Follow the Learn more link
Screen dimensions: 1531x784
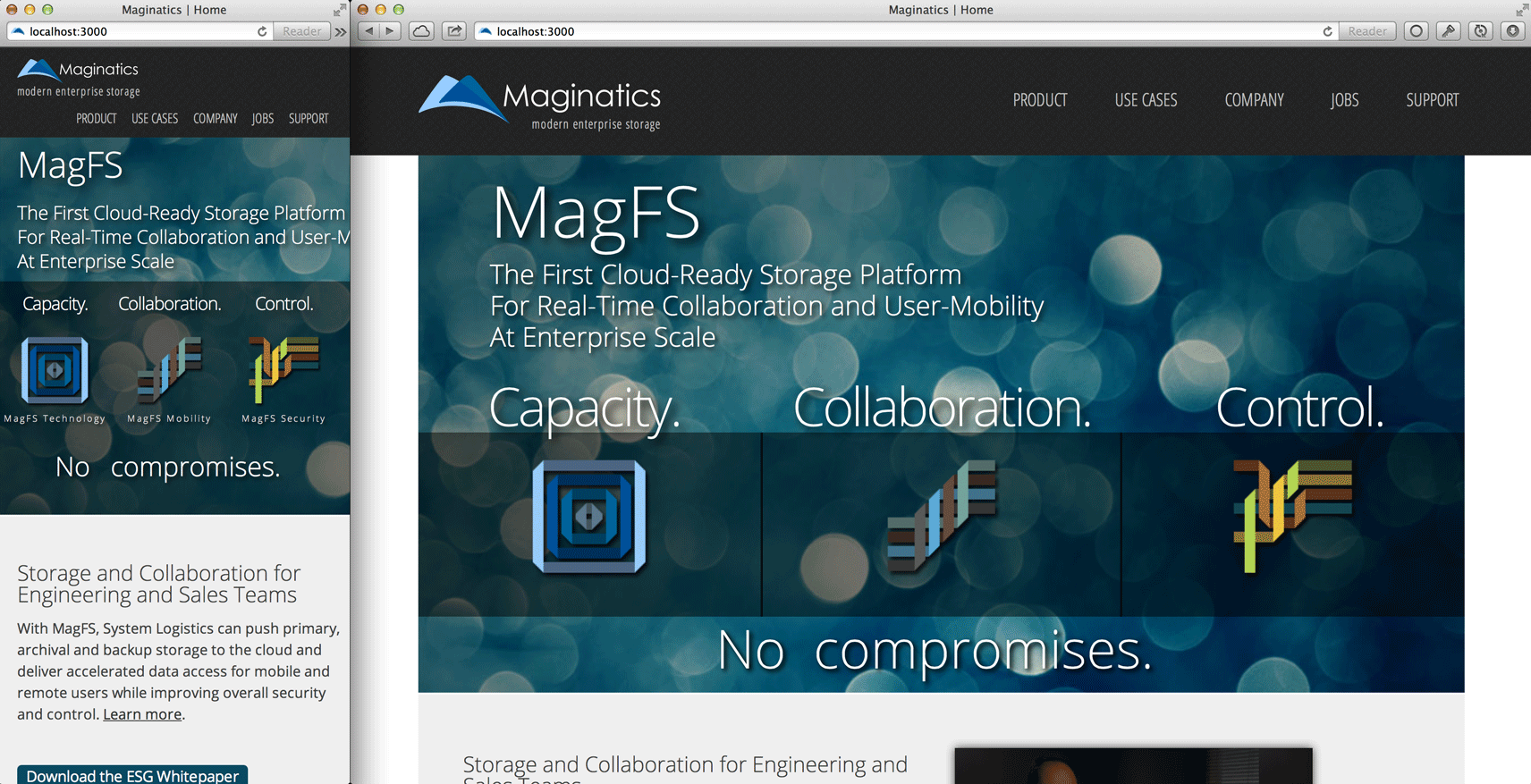point(142,714)
